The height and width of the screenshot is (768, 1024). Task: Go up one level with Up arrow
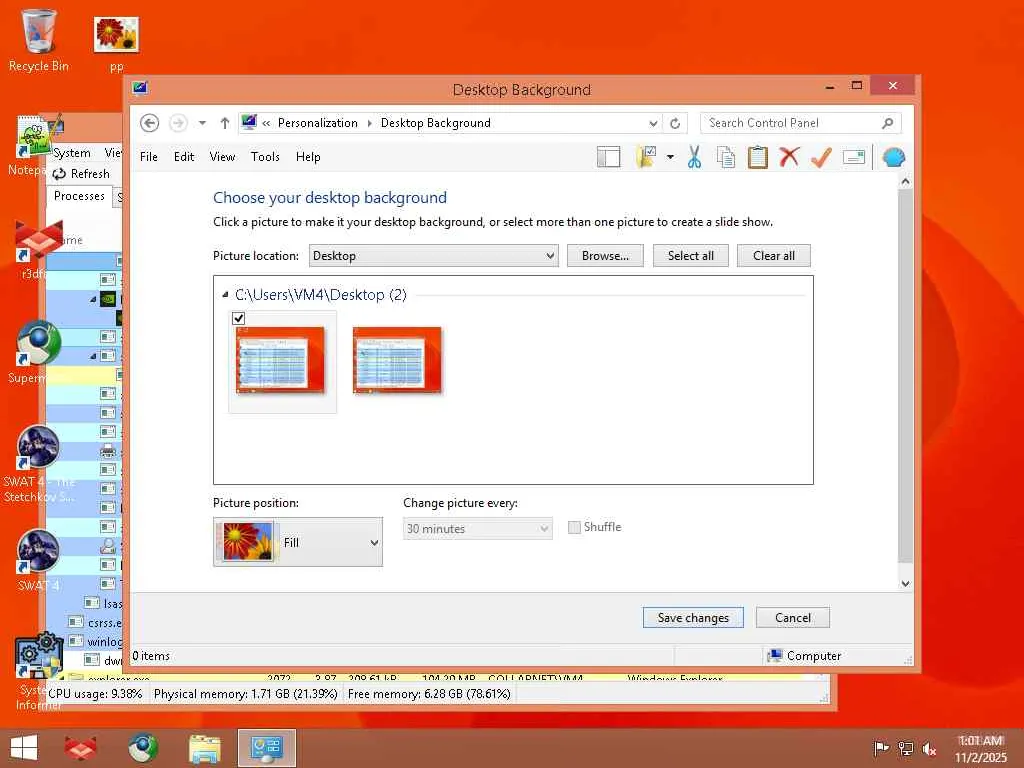(225, 123)
